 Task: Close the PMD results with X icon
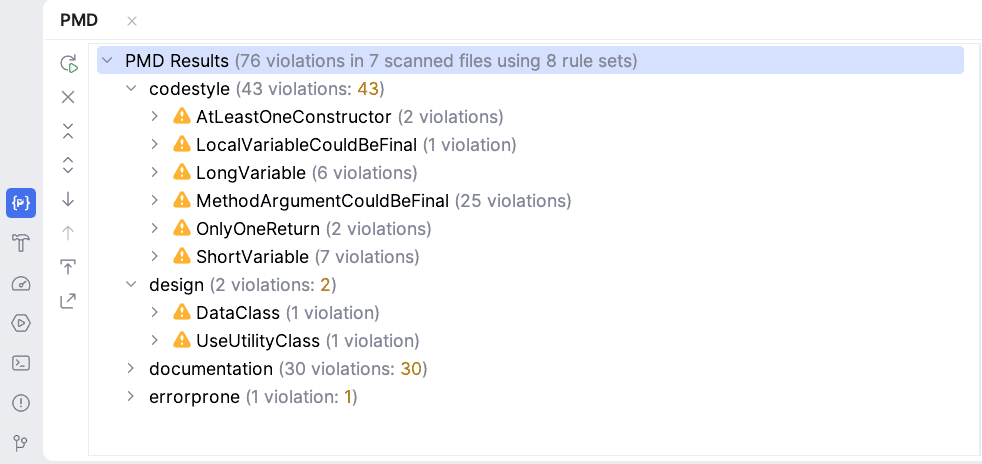[x=68, y=97]
